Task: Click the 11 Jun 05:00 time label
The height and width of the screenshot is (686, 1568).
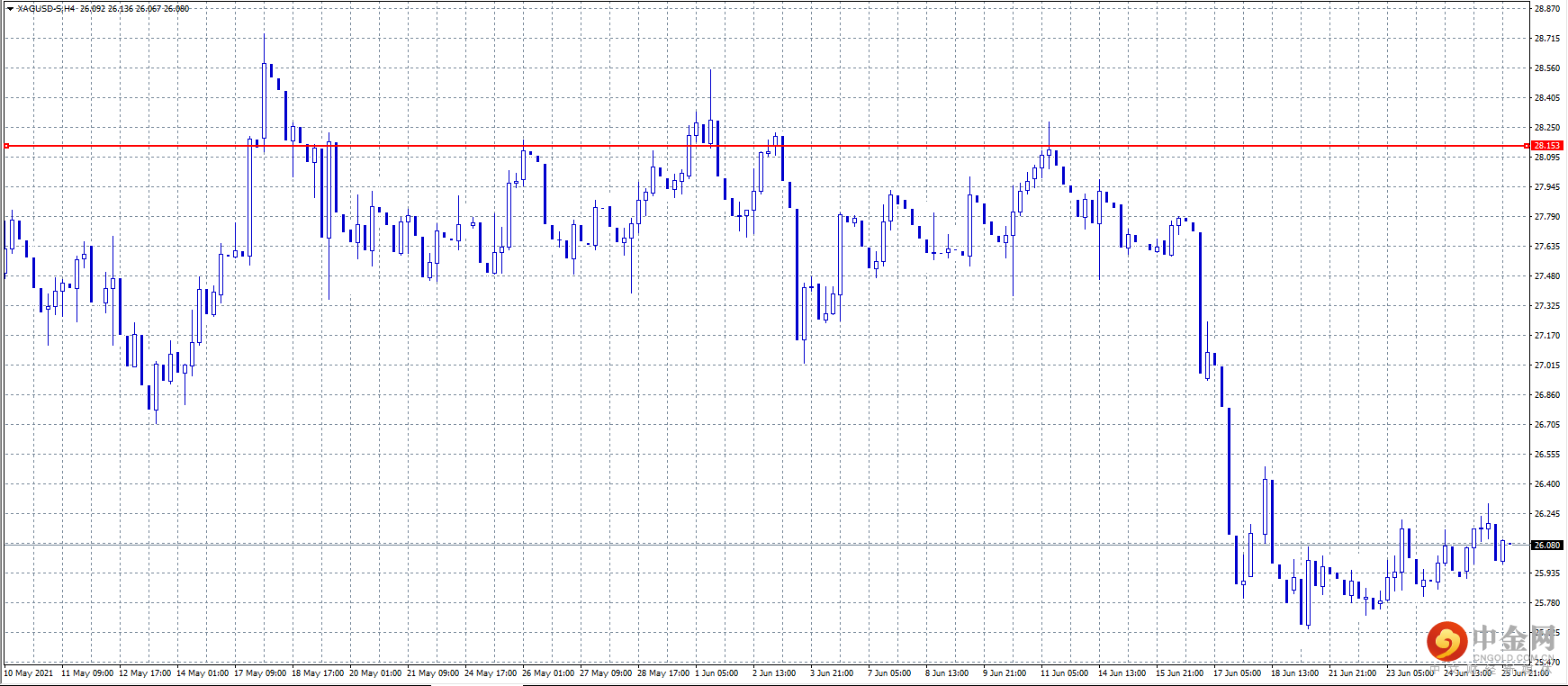Action: tap(1065, 672)
